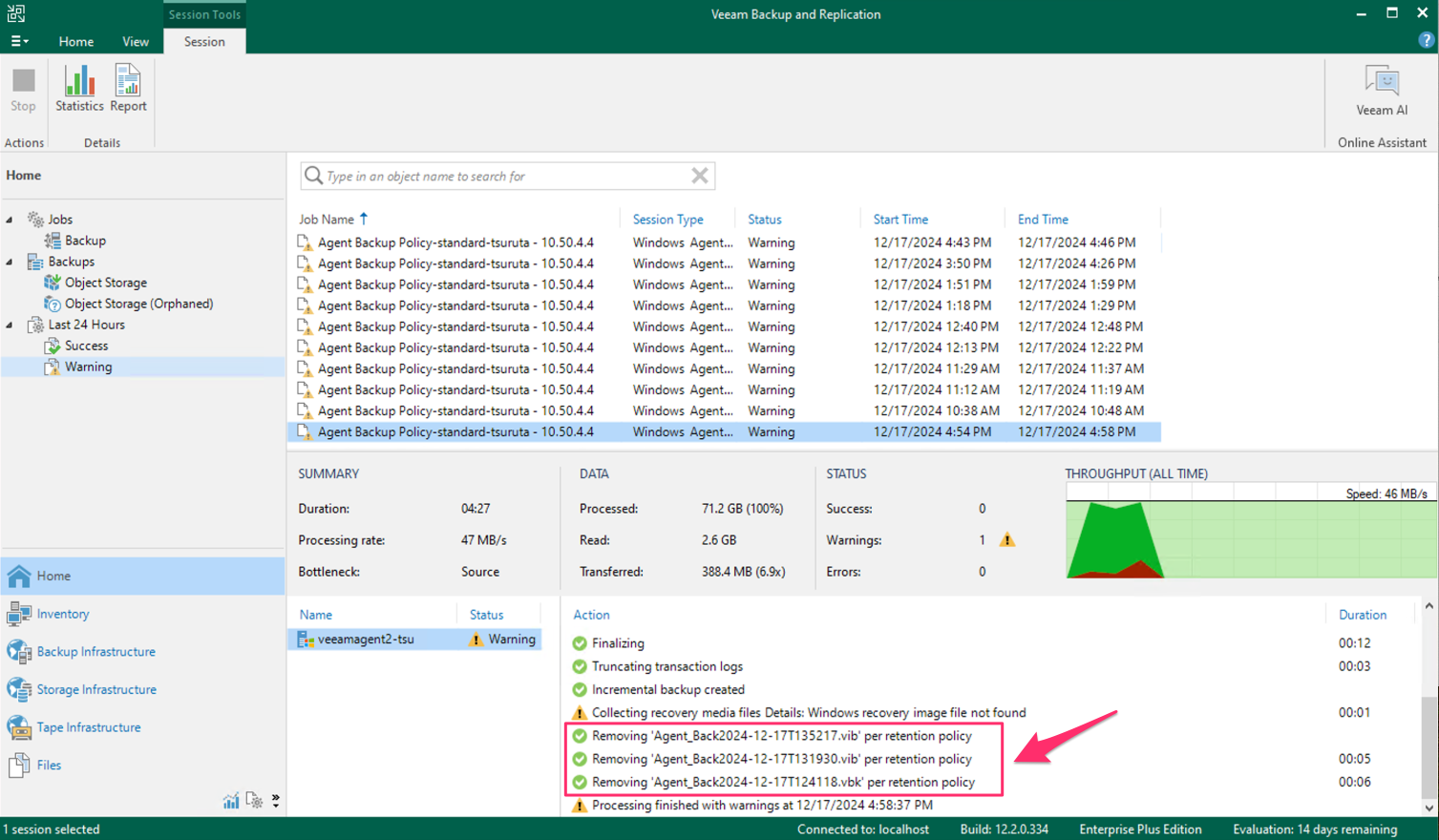Click the Backup Infrastructure icon
Image resolution: width=1439 pixels, height=840 pixels.
[19, 651]
